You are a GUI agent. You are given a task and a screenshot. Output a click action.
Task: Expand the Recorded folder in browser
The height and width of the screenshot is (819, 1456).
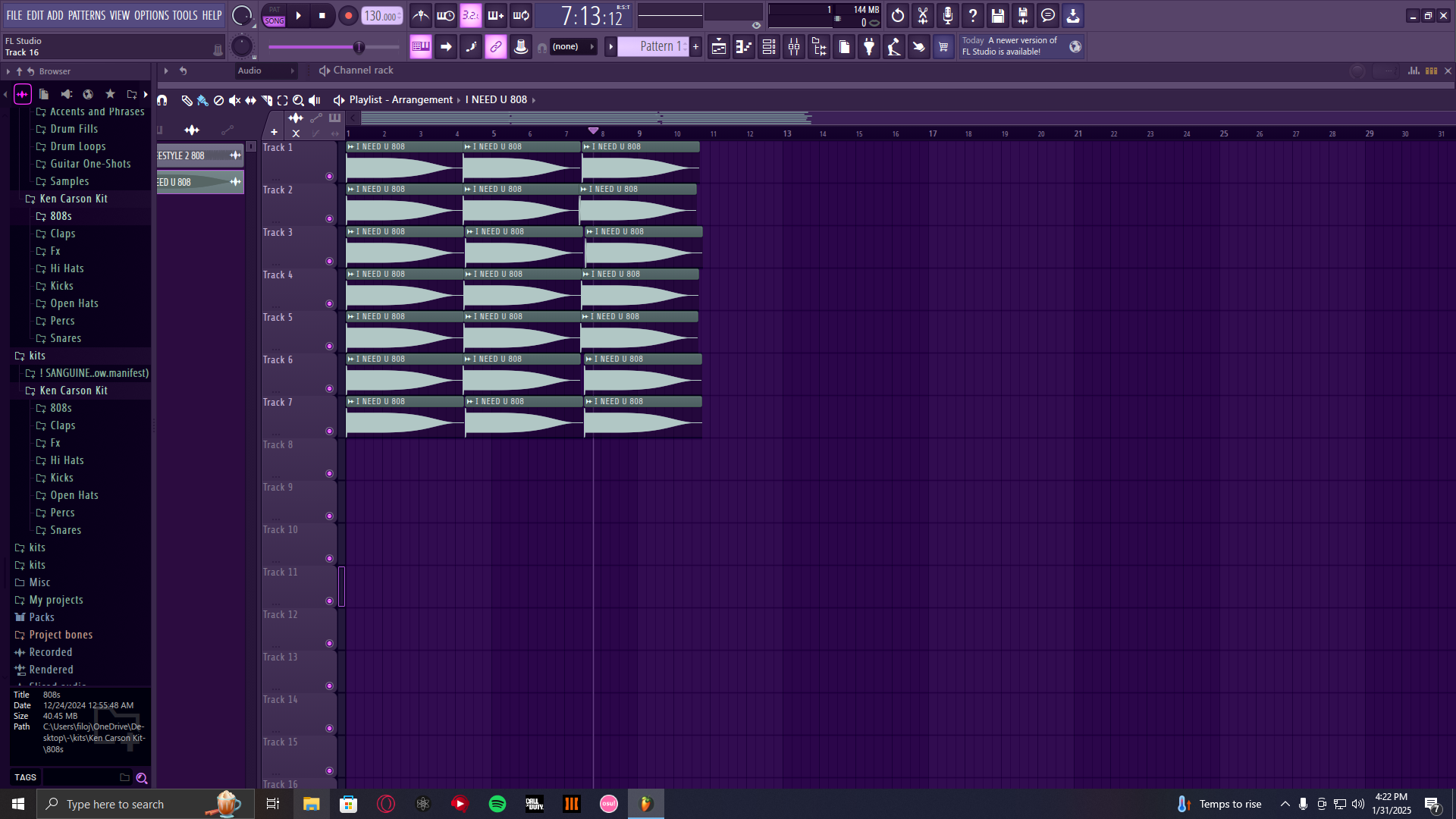click(x=50, y=652)
